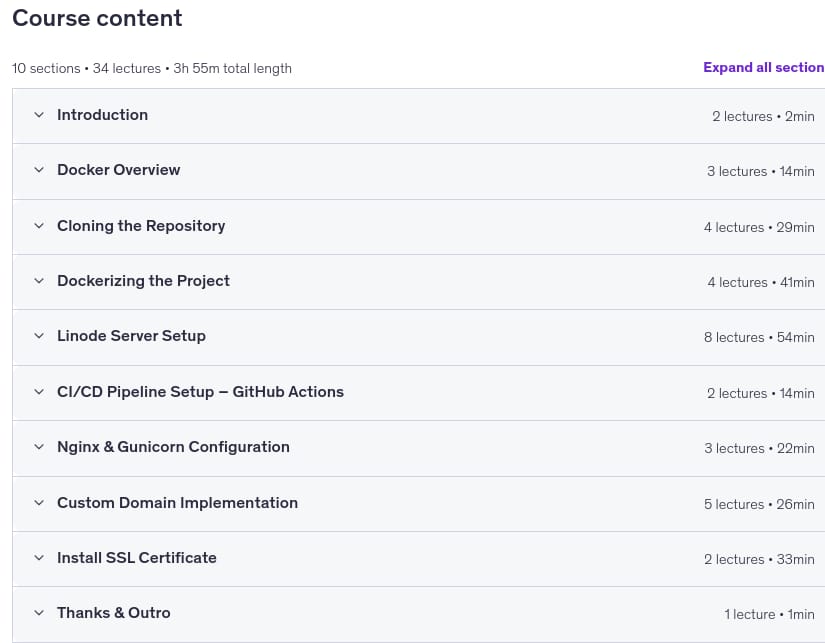Expand the Introduction section chevron

pos(39,115)
